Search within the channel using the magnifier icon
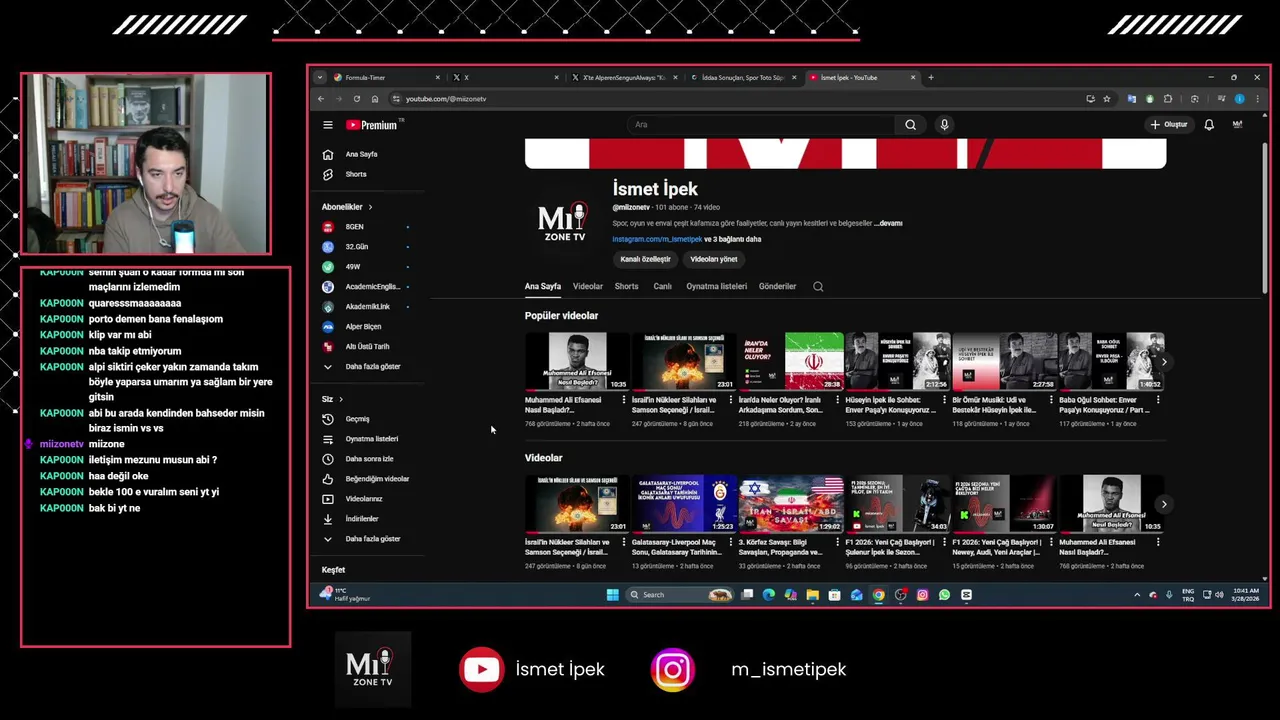This screenshot has height=720, width=1280. point(818,287)
